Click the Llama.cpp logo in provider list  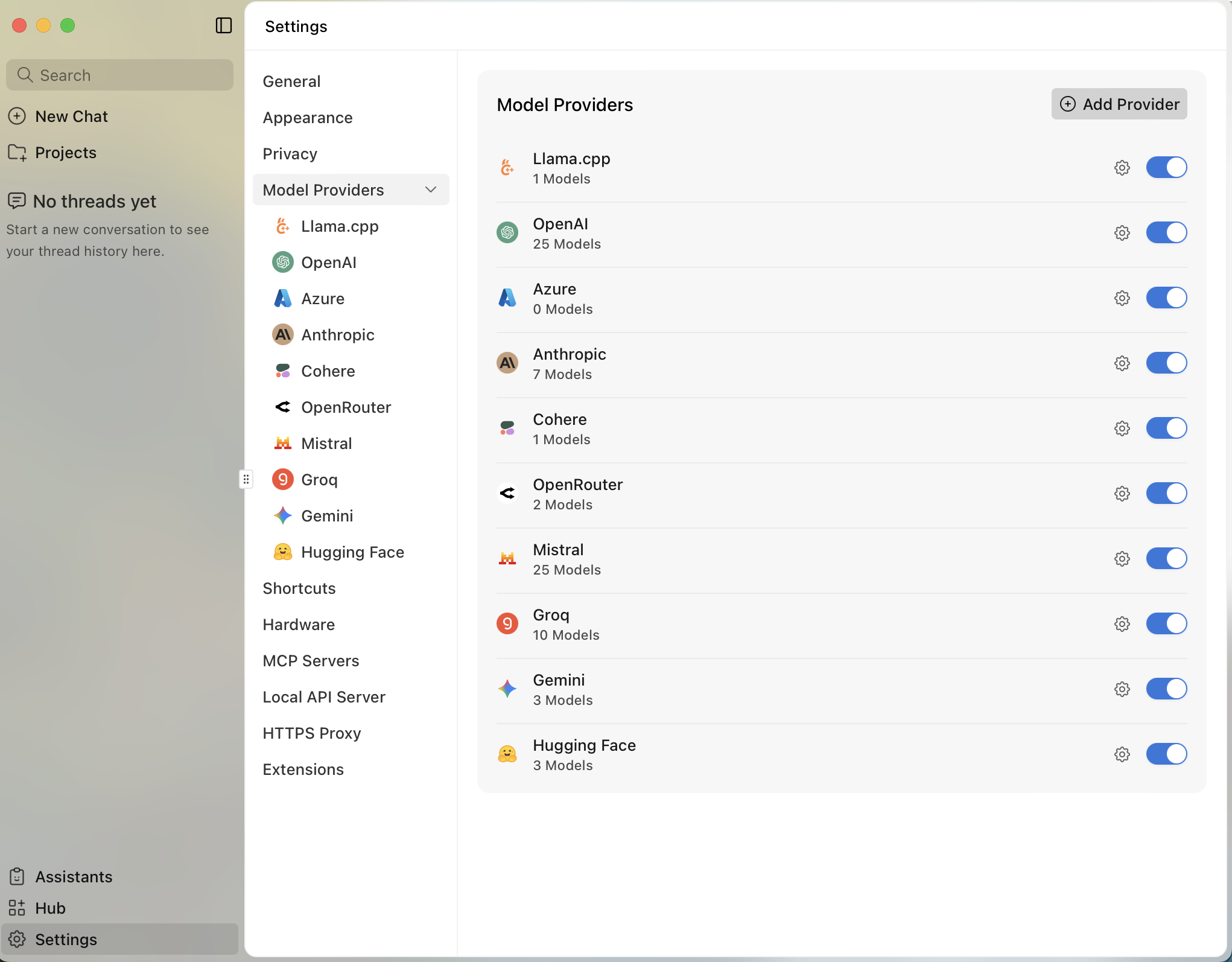coord(507,167)
